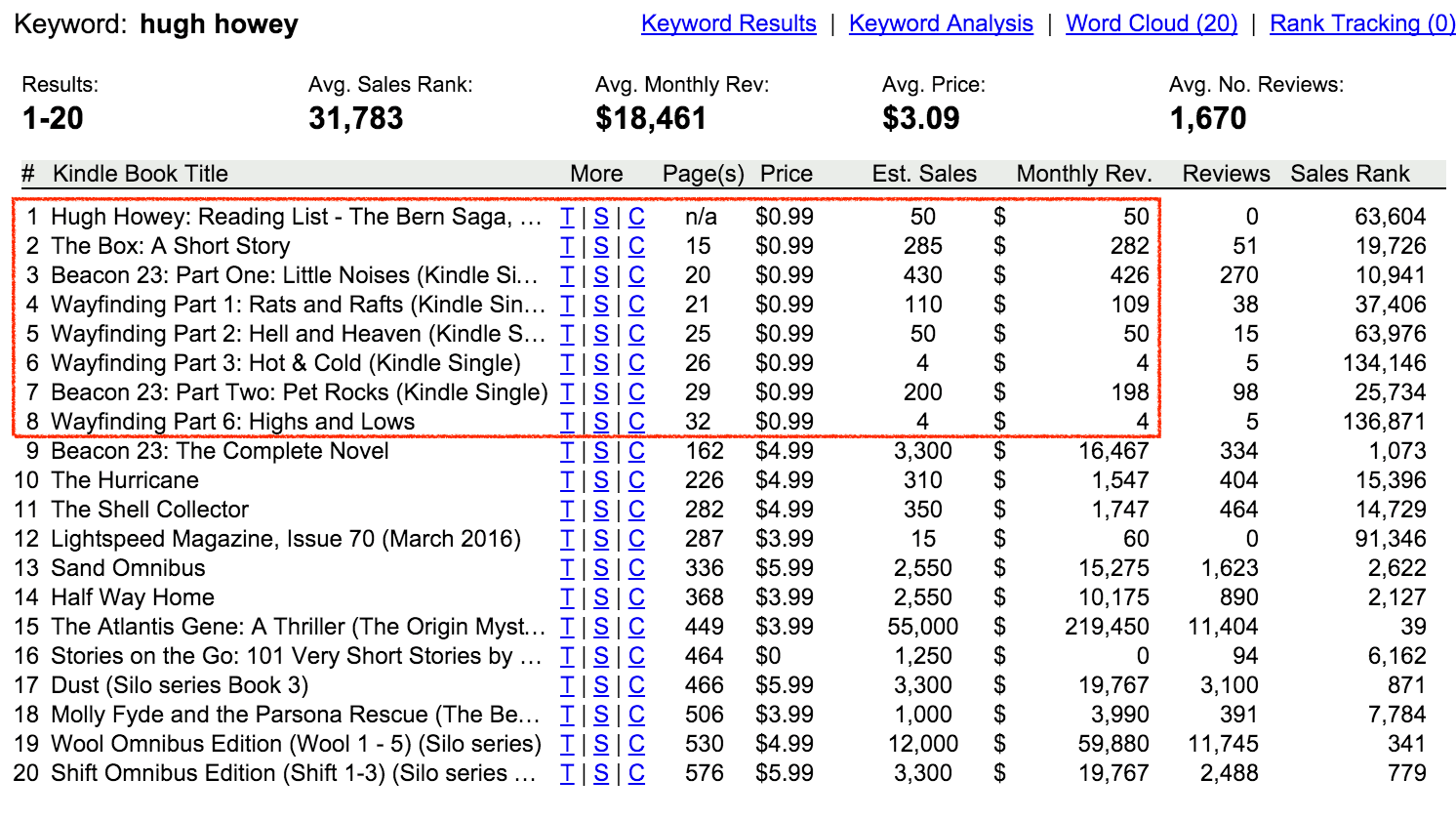This screenshot has width=1456, height=820.
Task: Select the title The Shell Collector
Action: (150, 510)
